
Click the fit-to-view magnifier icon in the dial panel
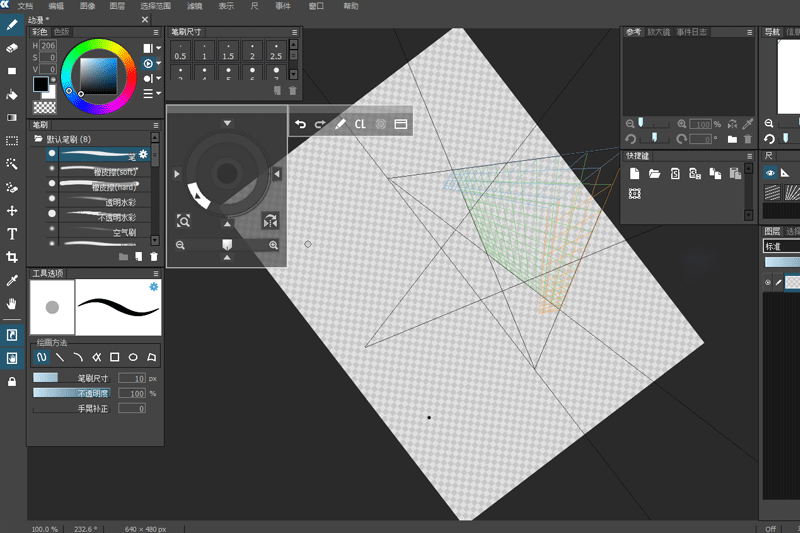tap(183, 221)
